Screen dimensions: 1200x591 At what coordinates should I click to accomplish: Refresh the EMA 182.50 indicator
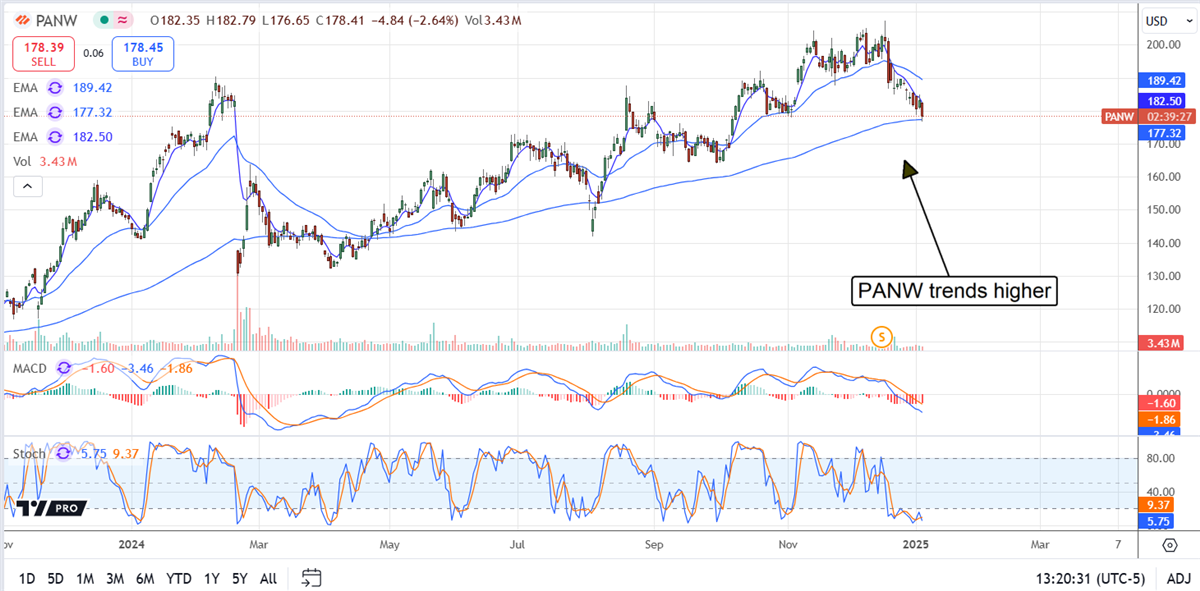(x=55, y=137)
